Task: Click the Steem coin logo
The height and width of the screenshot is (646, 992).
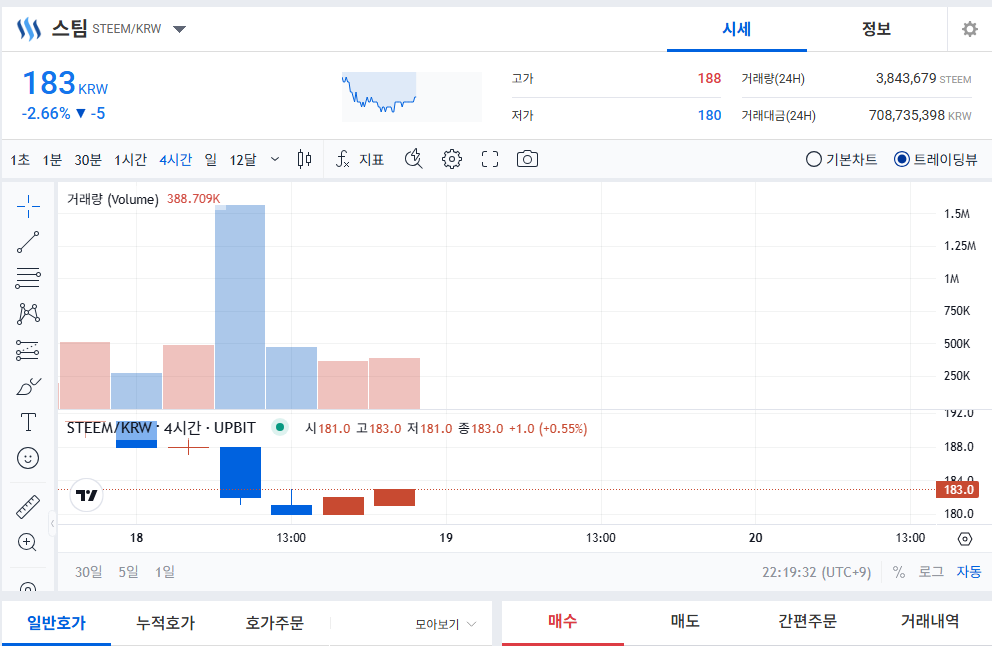Action: (x=28, y=29)
